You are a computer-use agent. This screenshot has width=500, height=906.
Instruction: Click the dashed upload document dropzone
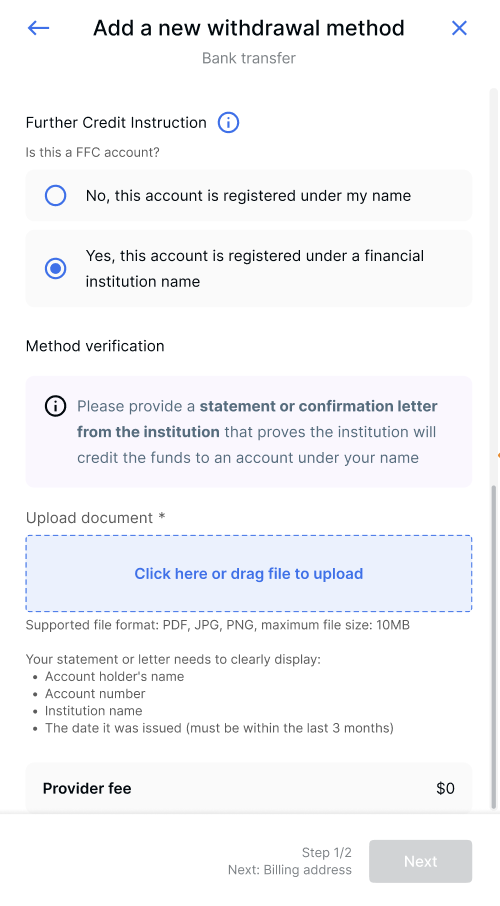pos(249,573)
